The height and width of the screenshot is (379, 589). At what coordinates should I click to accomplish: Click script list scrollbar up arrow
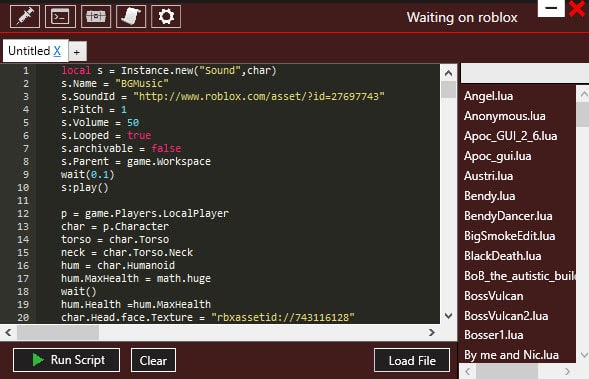(584, 94)
